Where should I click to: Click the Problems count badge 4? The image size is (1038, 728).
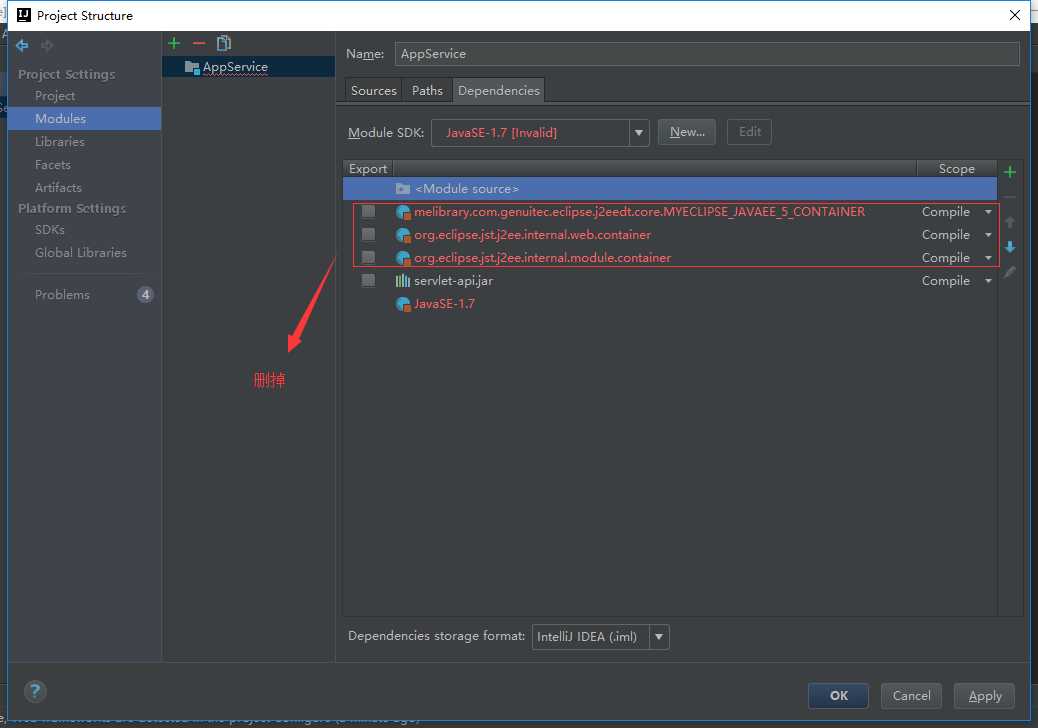146,295
